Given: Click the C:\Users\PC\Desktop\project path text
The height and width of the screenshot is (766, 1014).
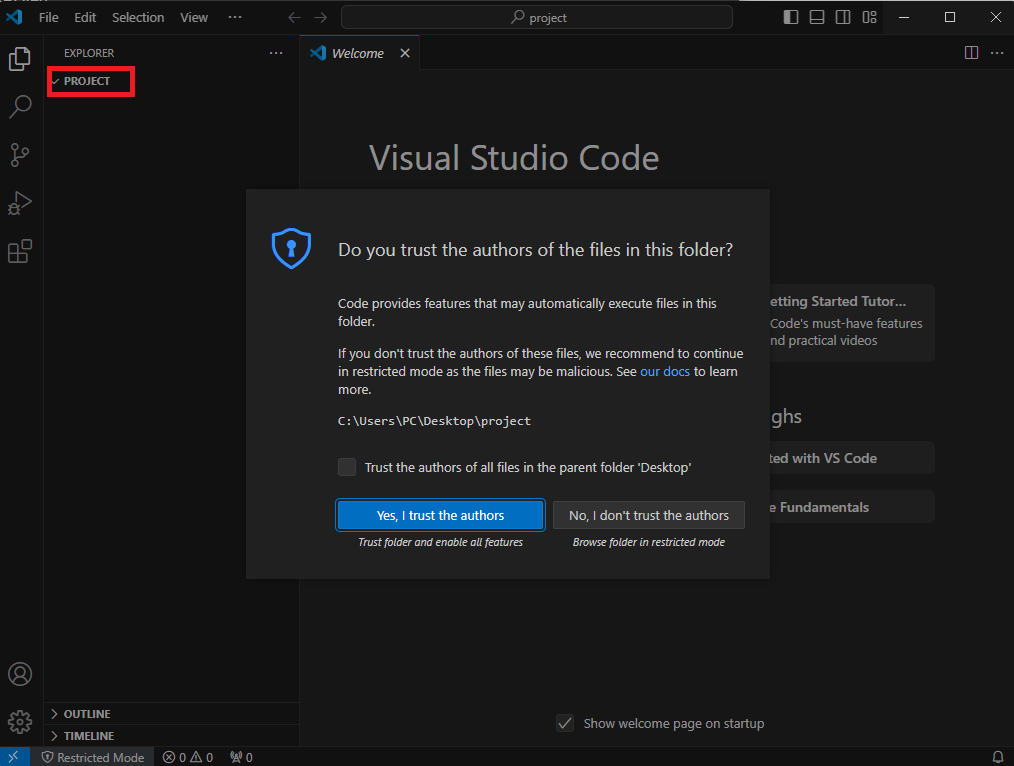Looking at the screenshot, I should click(434, 421).
